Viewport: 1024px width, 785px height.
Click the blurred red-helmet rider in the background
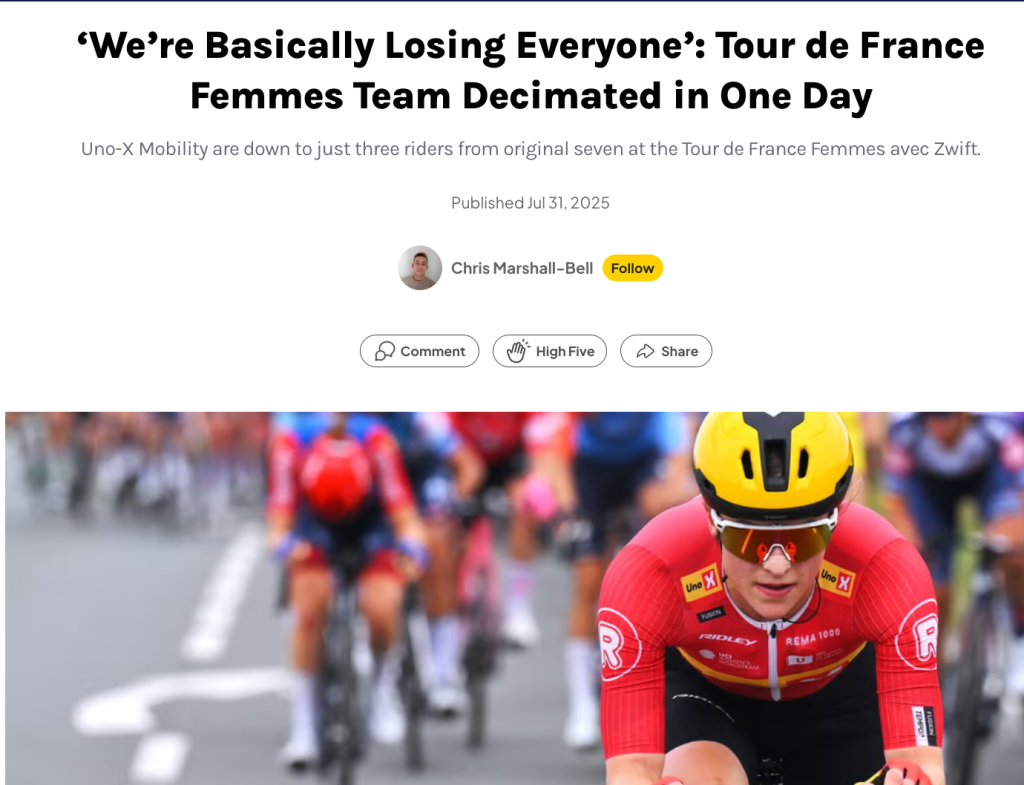click(337, 480)
